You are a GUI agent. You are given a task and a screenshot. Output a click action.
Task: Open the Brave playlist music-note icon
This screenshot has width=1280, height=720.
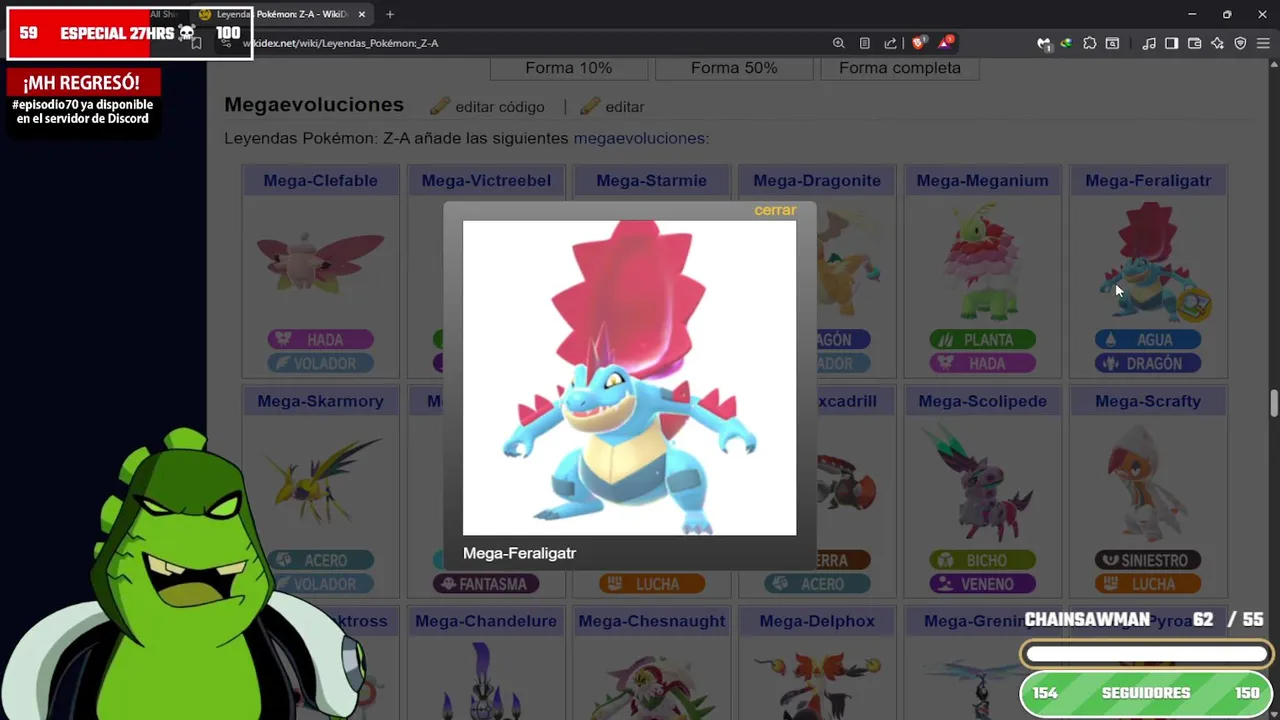point(1149,43)
